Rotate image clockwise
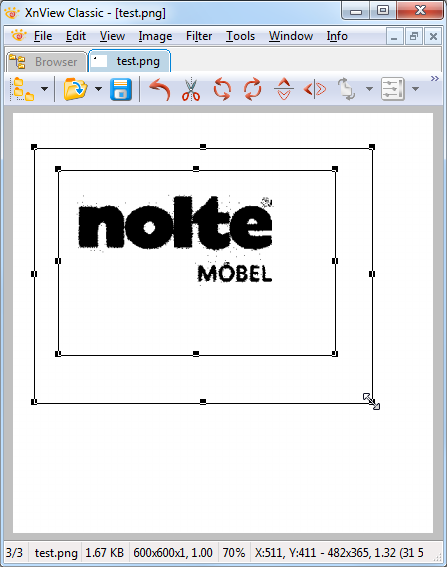 pos(252,89)
